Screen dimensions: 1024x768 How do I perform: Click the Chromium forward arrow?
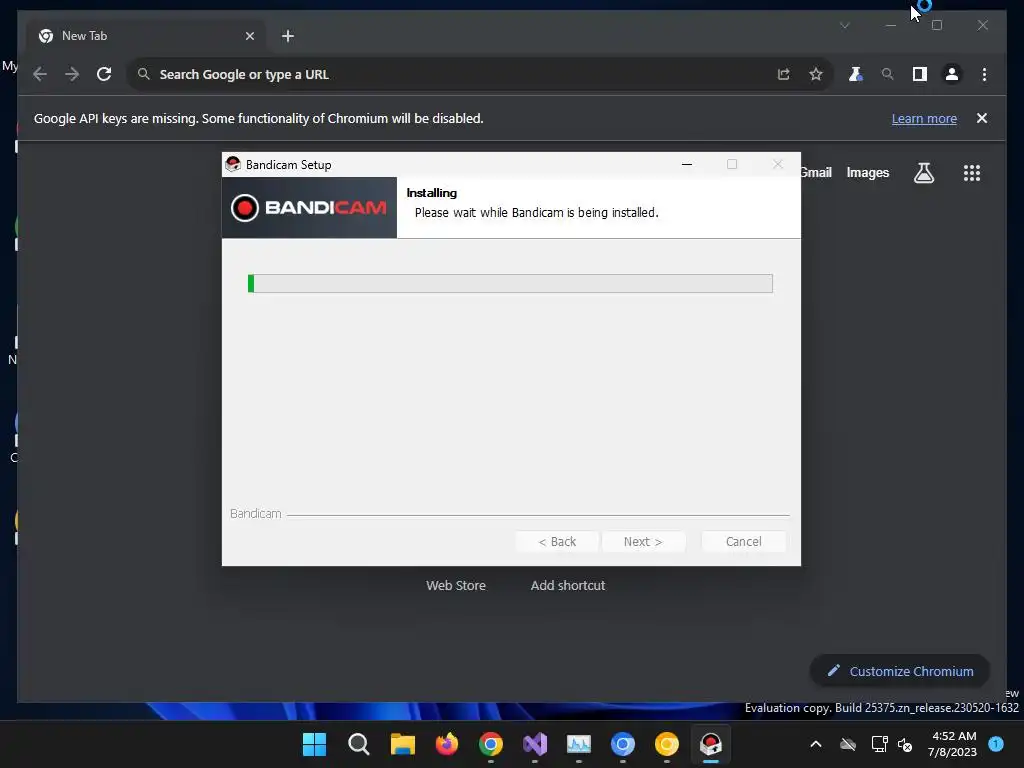[x=72, y=74]
